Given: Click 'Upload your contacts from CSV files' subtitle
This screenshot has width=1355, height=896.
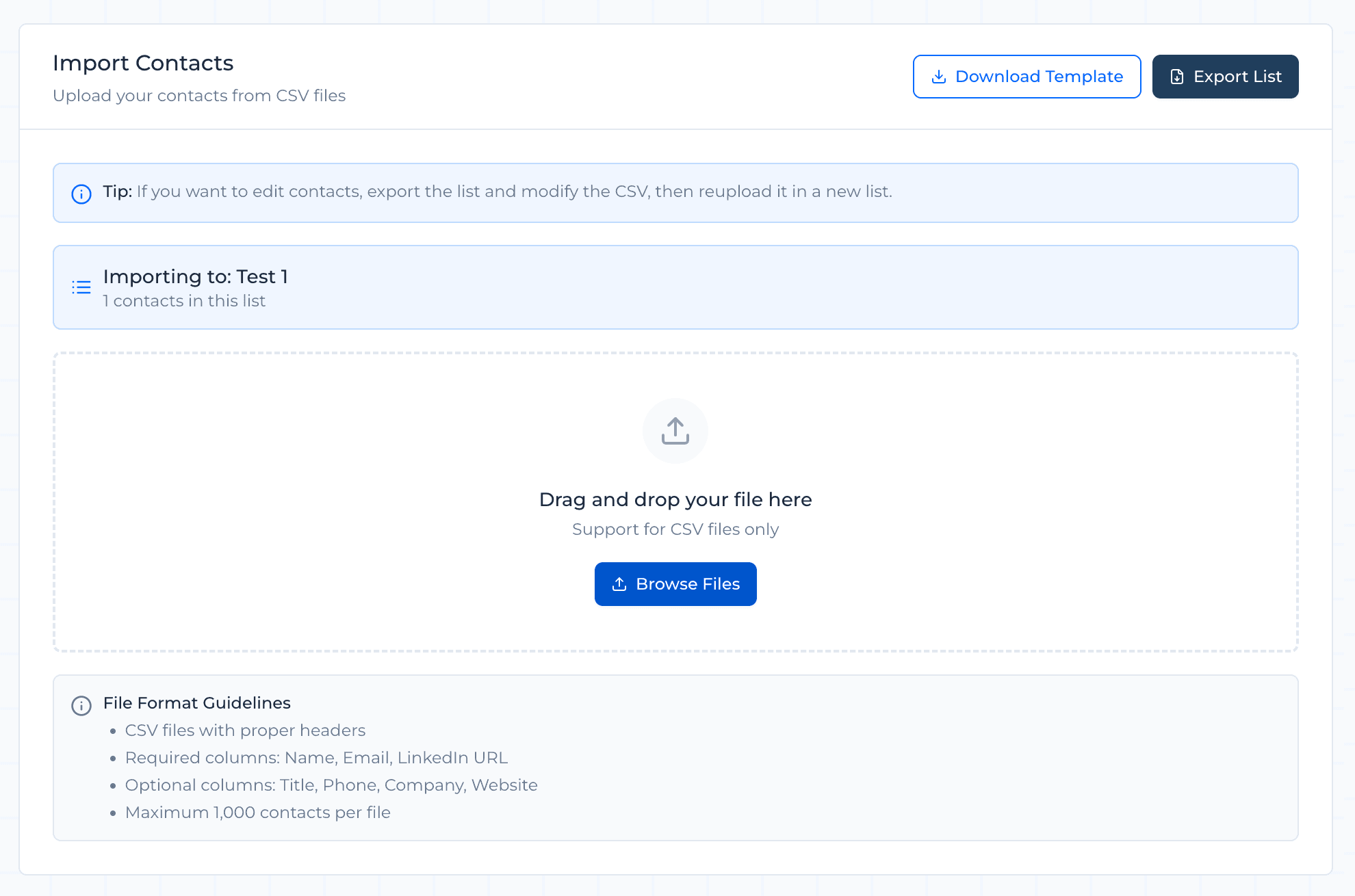Looking at the screenshot, I should pyautogui.click(x=199, y=96).
